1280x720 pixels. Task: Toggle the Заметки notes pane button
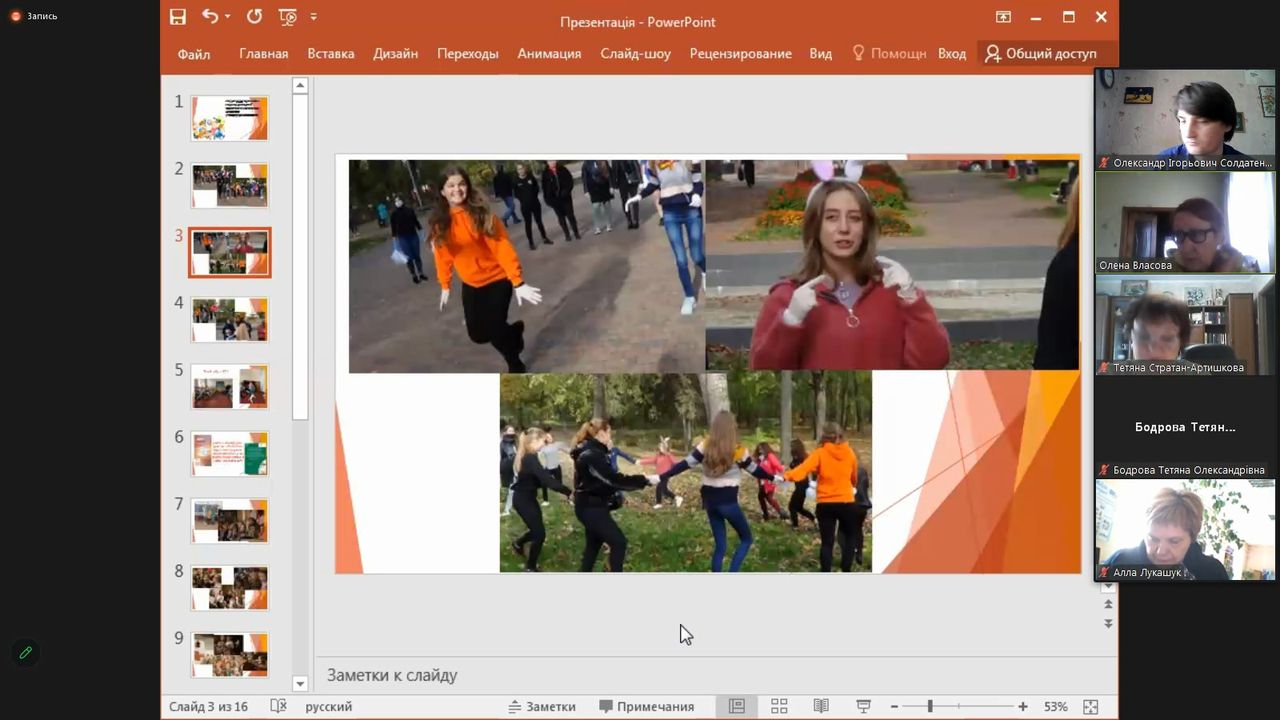(542, 706)
